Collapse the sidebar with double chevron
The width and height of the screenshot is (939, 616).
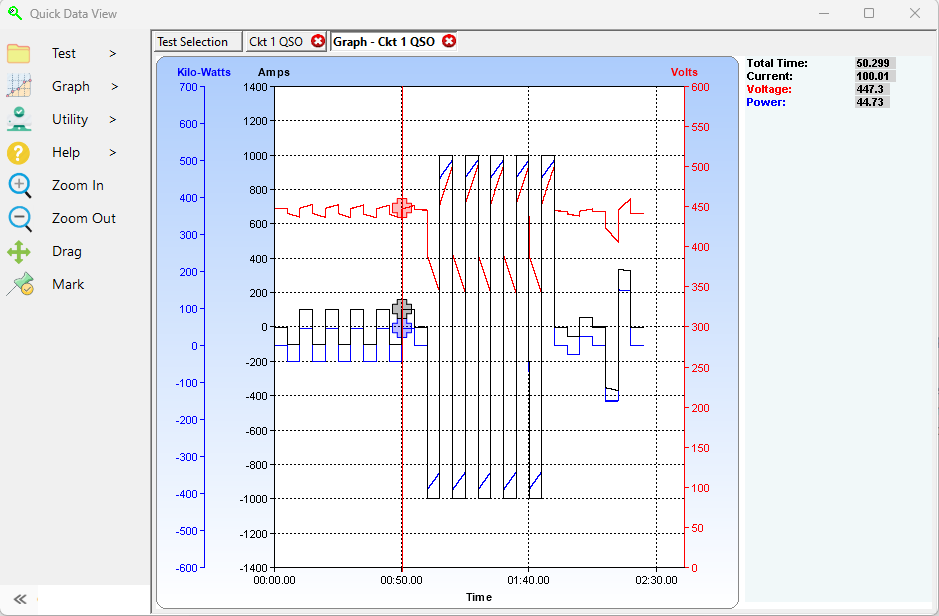pyautogui.click(x=18, y=600)
